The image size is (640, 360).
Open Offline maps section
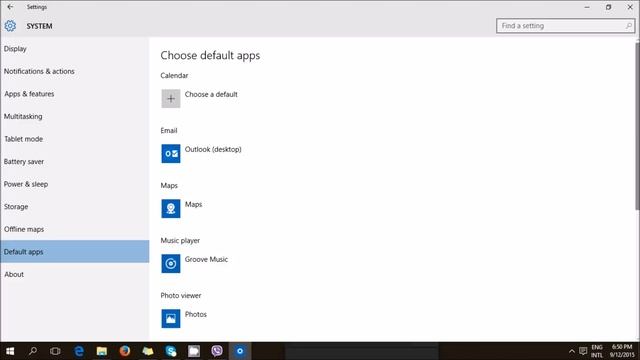tap(75, 229)
